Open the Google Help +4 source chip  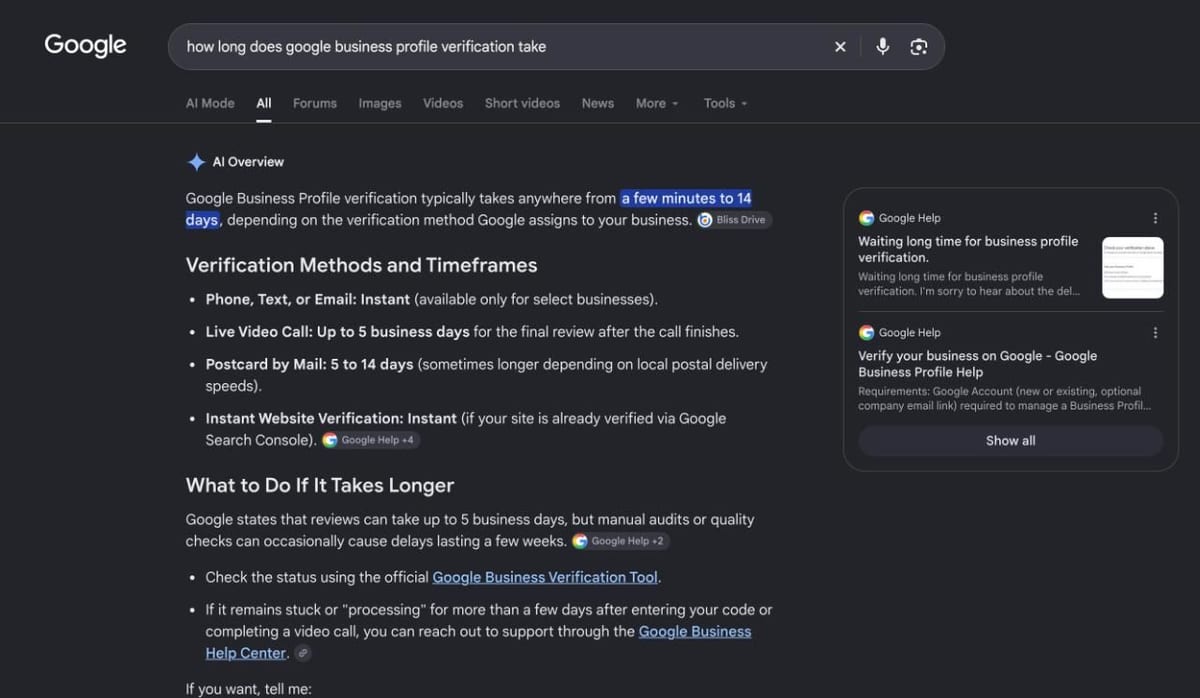(x=371, y=440)
